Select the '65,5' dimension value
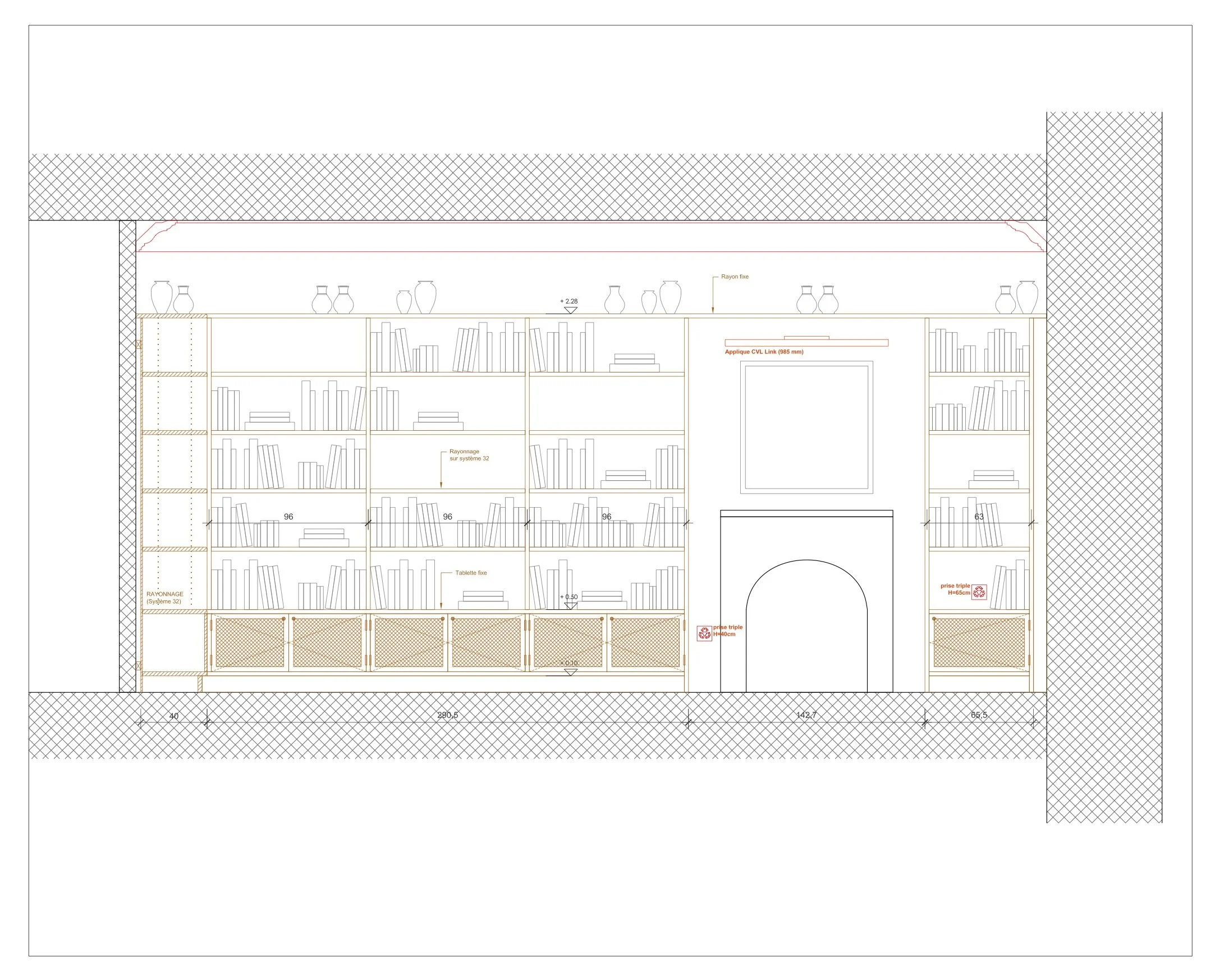 tap(979, 715)
